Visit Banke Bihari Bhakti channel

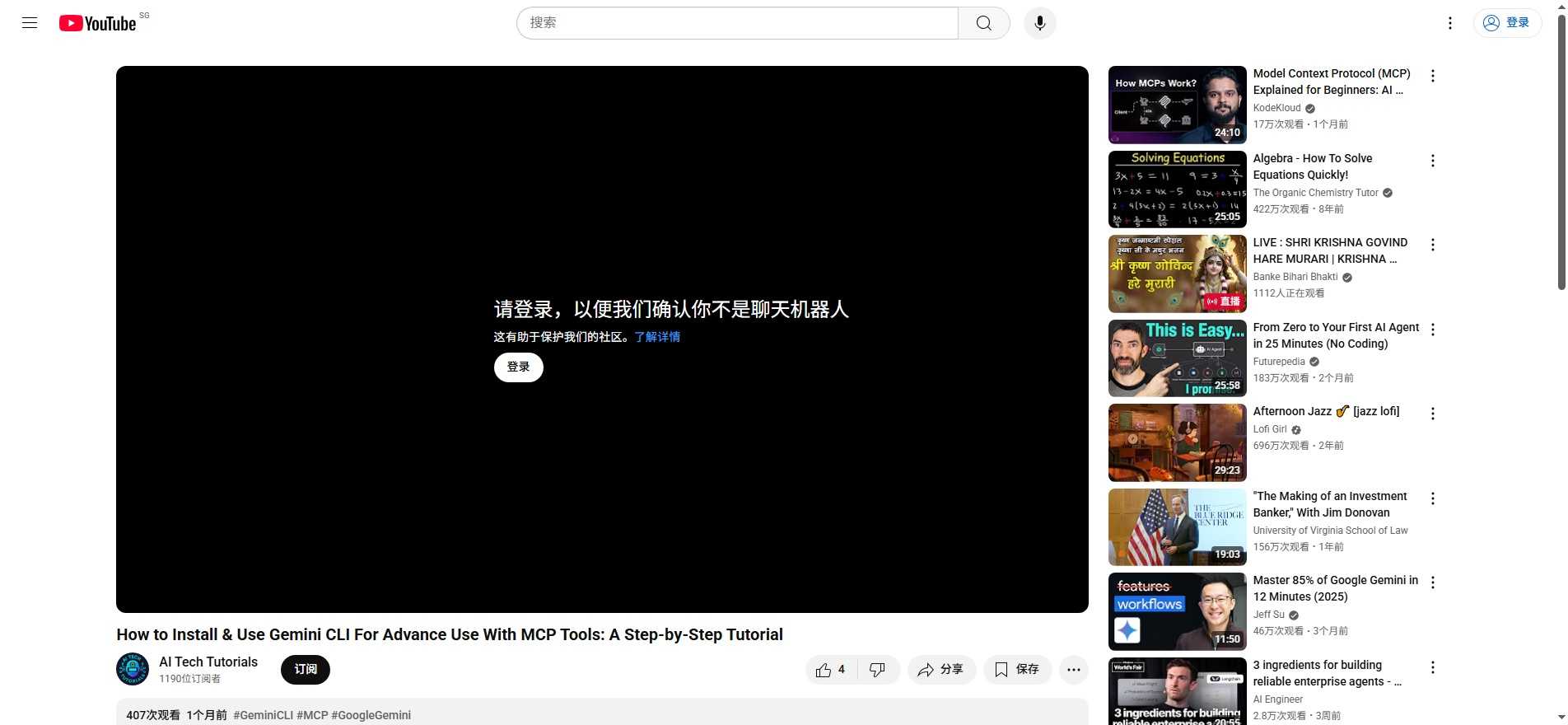coord(1295,277)
